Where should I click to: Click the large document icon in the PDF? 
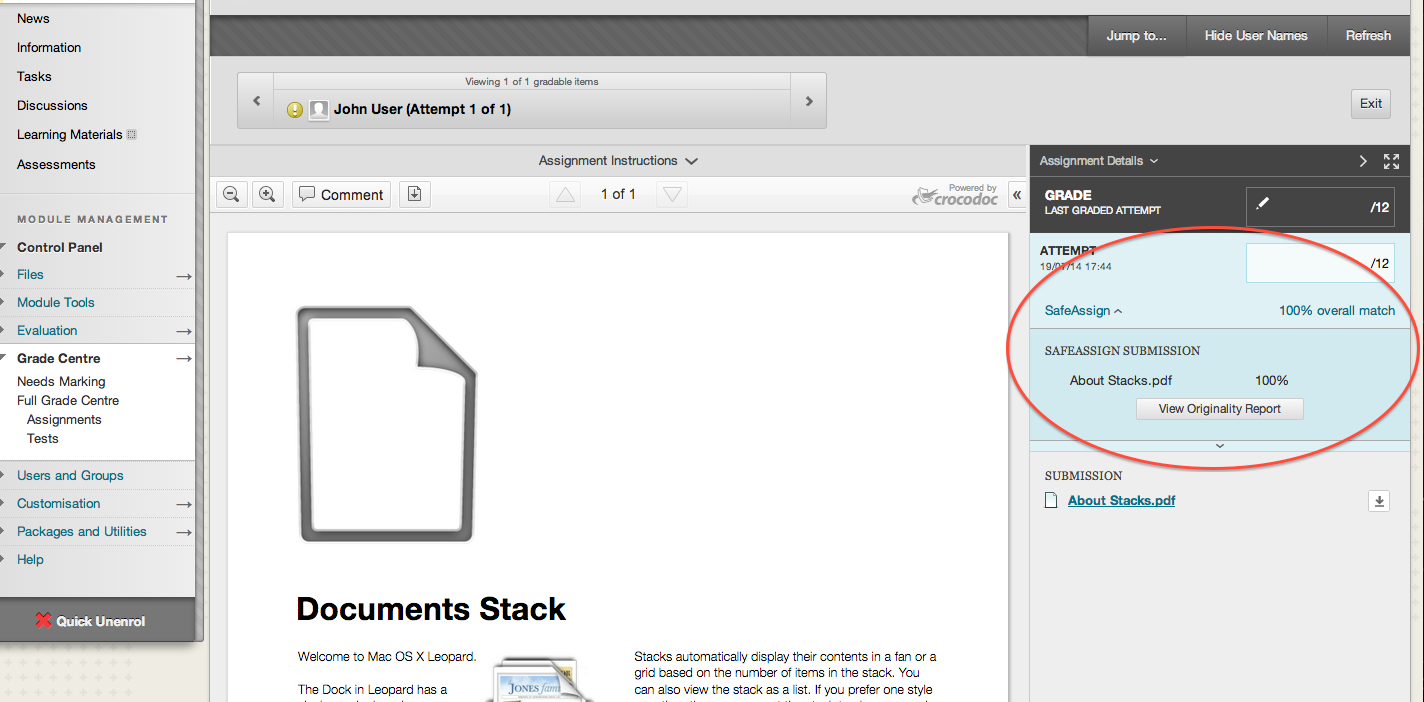pos(386,424)
